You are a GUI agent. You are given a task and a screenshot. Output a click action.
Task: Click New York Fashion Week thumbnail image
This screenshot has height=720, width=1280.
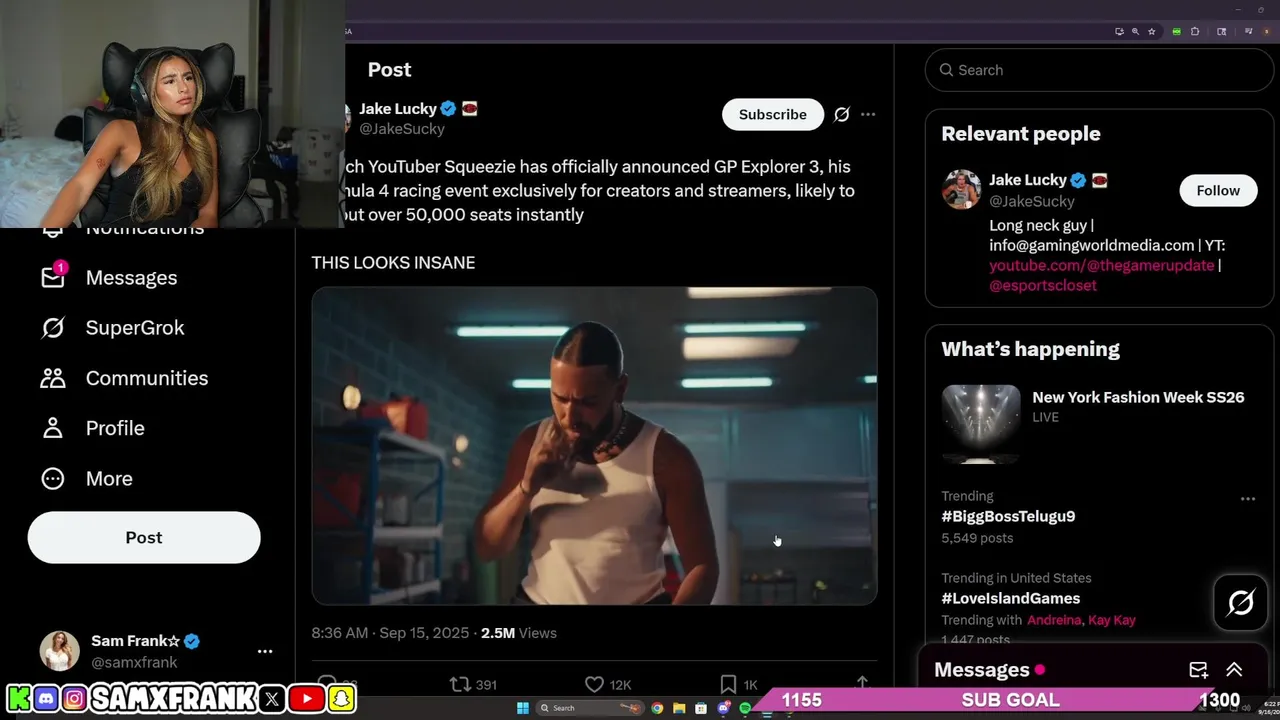pyautogui.click(x=981, y=423)
